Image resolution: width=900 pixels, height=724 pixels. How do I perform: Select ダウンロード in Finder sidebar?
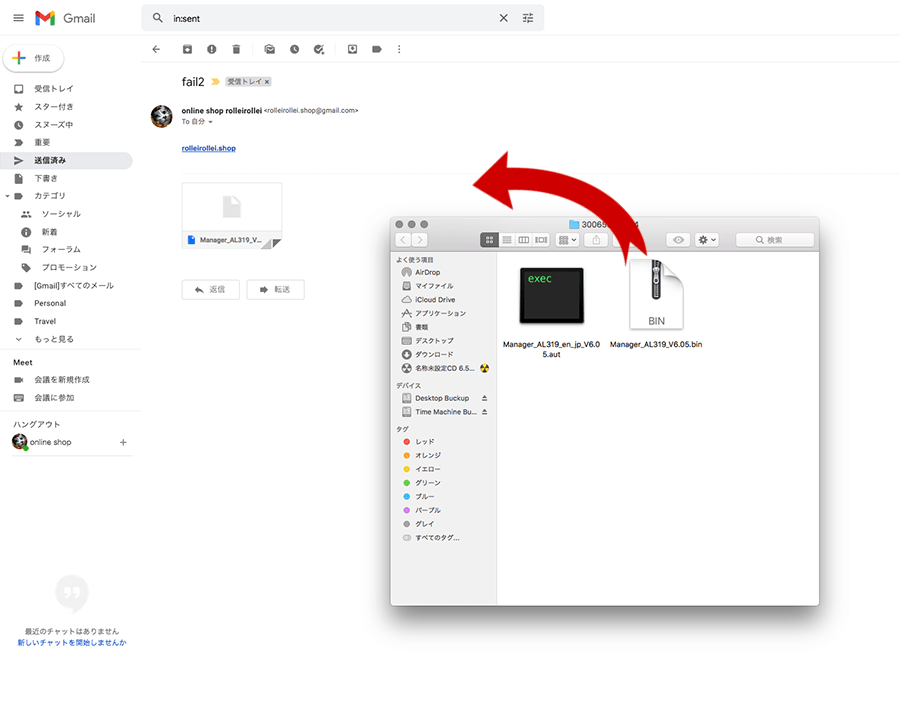(434, 354)
